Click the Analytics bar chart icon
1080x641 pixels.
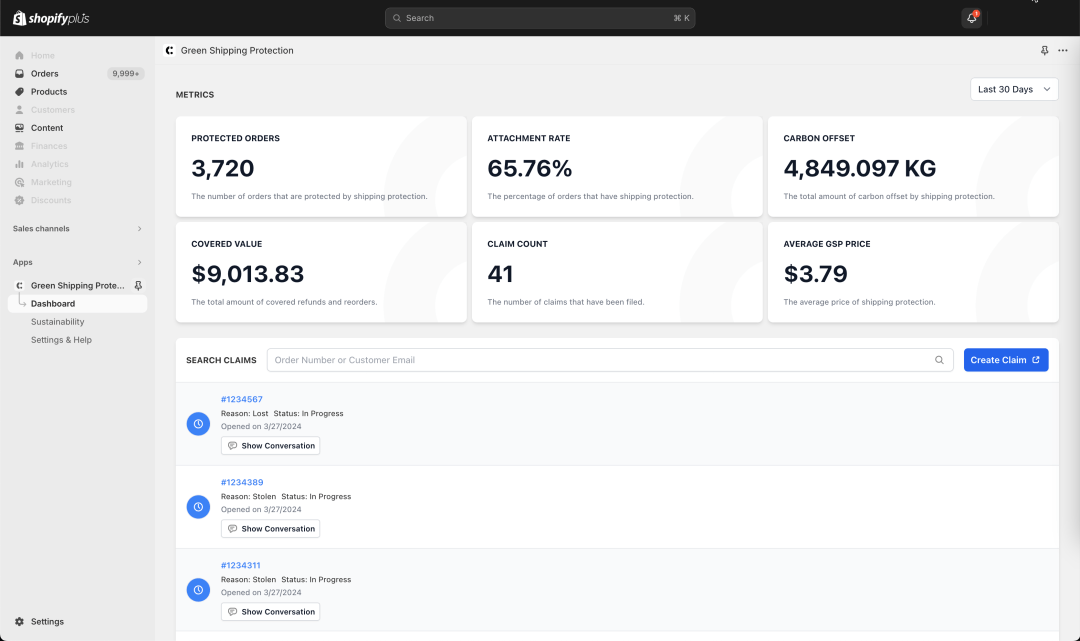click(x=19, y=164)
